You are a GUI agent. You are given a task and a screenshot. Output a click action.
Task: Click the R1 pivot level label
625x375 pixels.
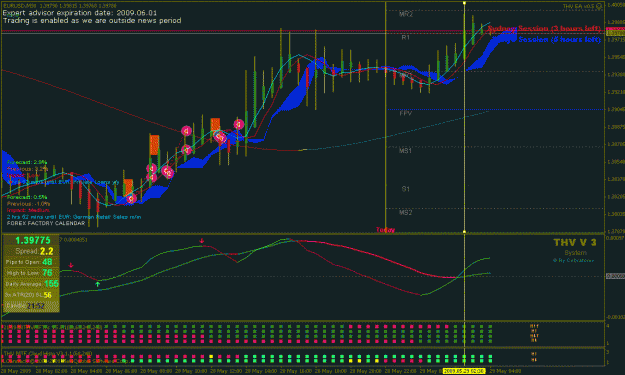405,37
